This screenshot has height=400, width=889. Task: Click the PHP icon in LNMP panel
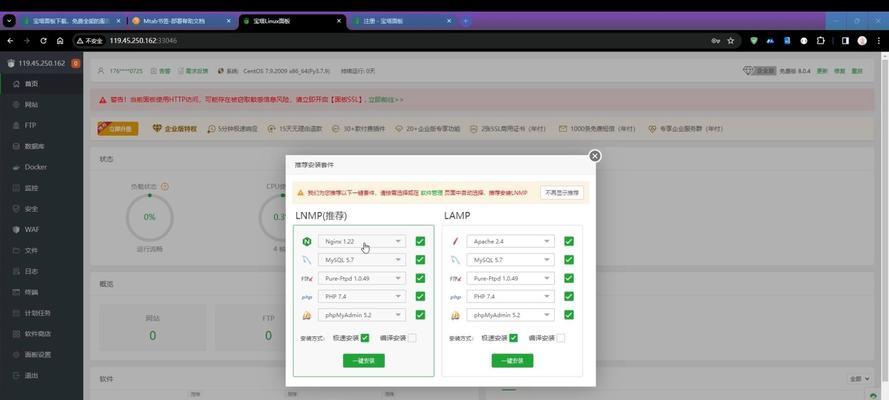[x=307, y=297]
